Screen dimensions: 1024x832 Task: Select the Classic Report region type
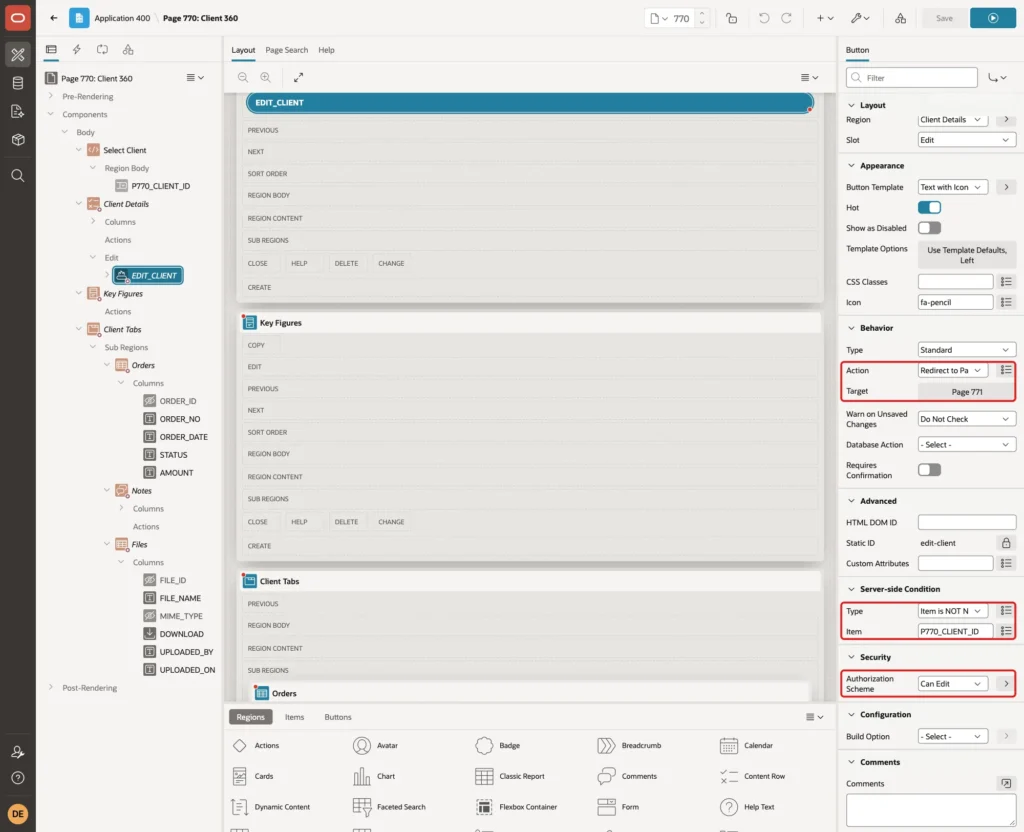click(510, 776)
